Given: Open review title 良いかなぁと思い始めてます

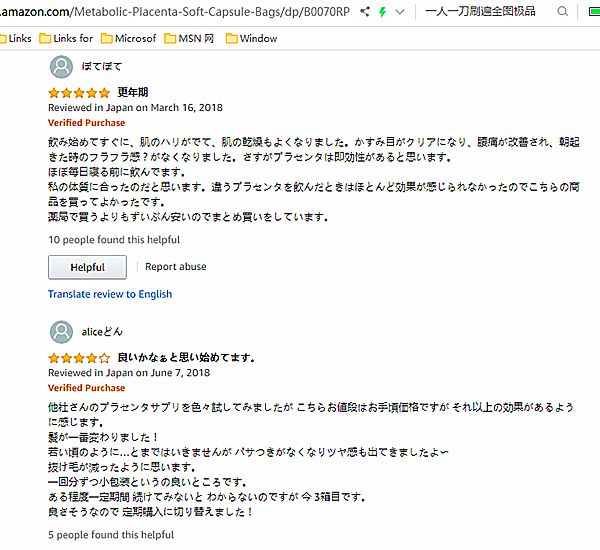Looking at the screenshot, I should click(x=186, y=357).
